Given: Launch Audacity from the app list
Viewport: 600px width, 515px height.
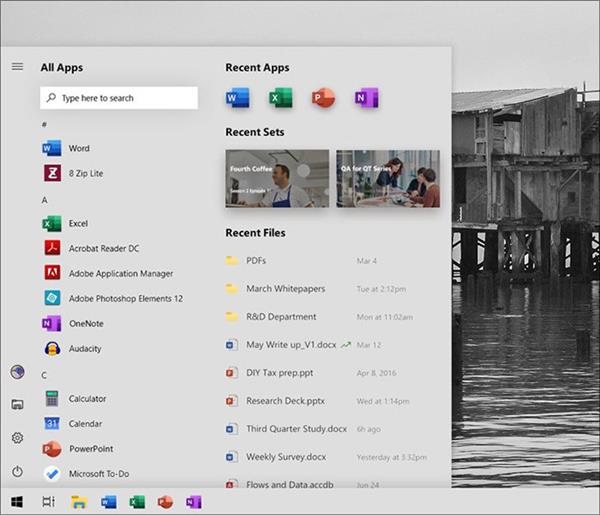Looking at the screenshot, I should pyautogui.click(x=84, y=349).
